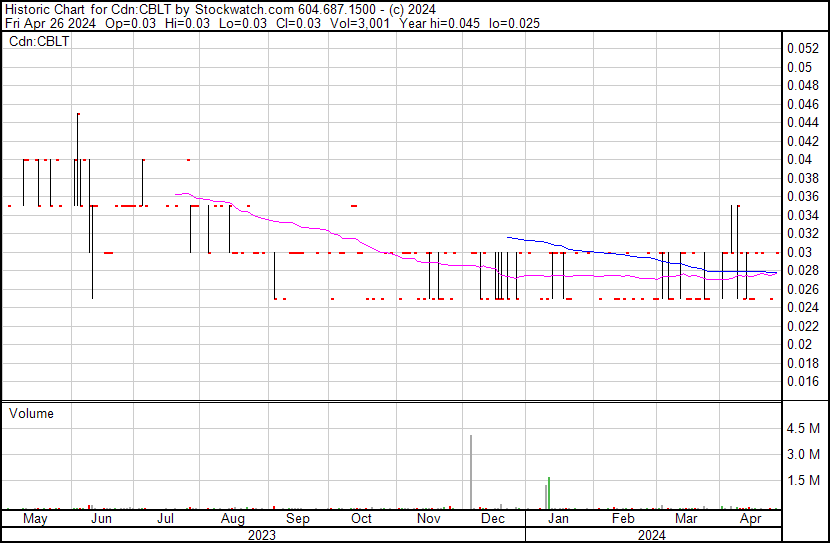Select the Dec month label on time axis

(x=492, y=519)
